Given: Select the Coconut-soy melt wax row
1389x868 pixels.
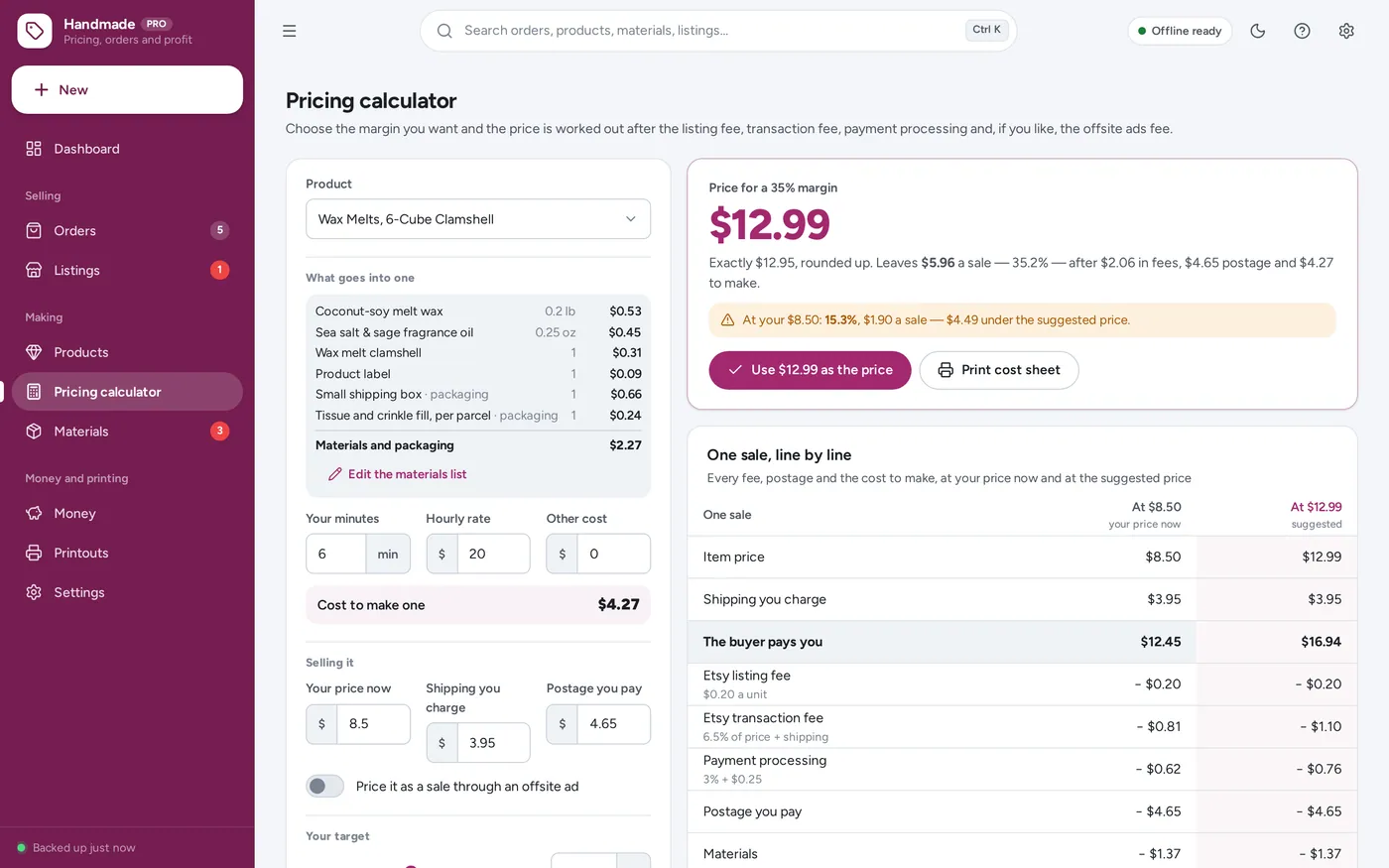Looking at the screenshot, I should (478, 311).
